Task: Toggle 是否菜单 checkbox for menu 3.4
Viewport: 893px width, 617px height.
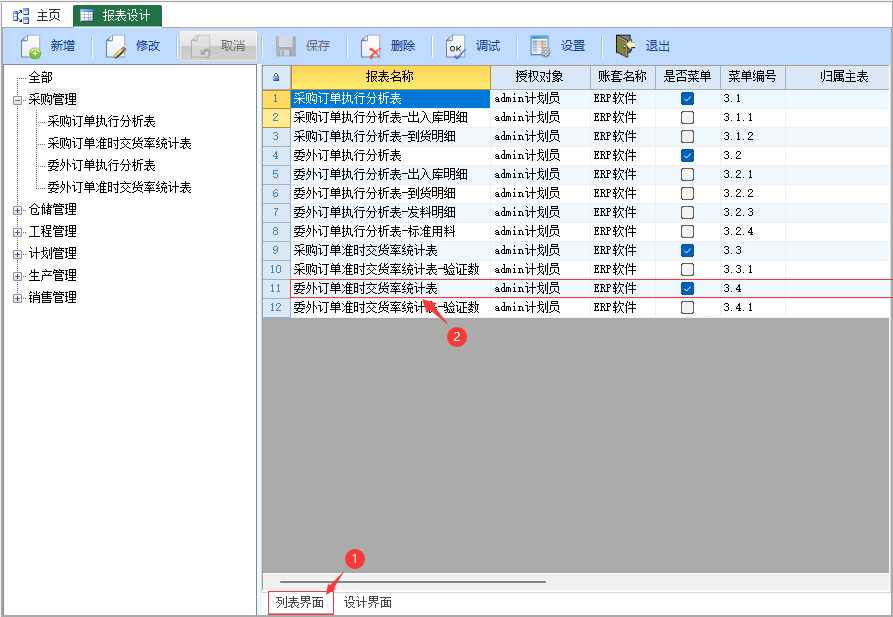Action: tap(687, 288)
